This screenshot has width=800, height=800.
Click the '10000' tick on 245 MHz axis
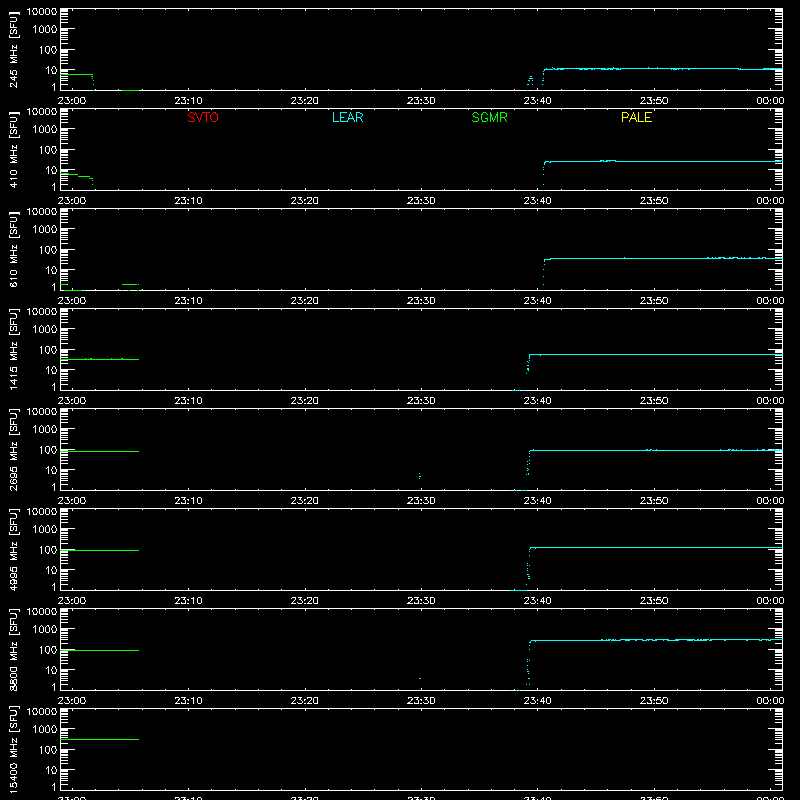pyautogui.click(x=42, y=12)
